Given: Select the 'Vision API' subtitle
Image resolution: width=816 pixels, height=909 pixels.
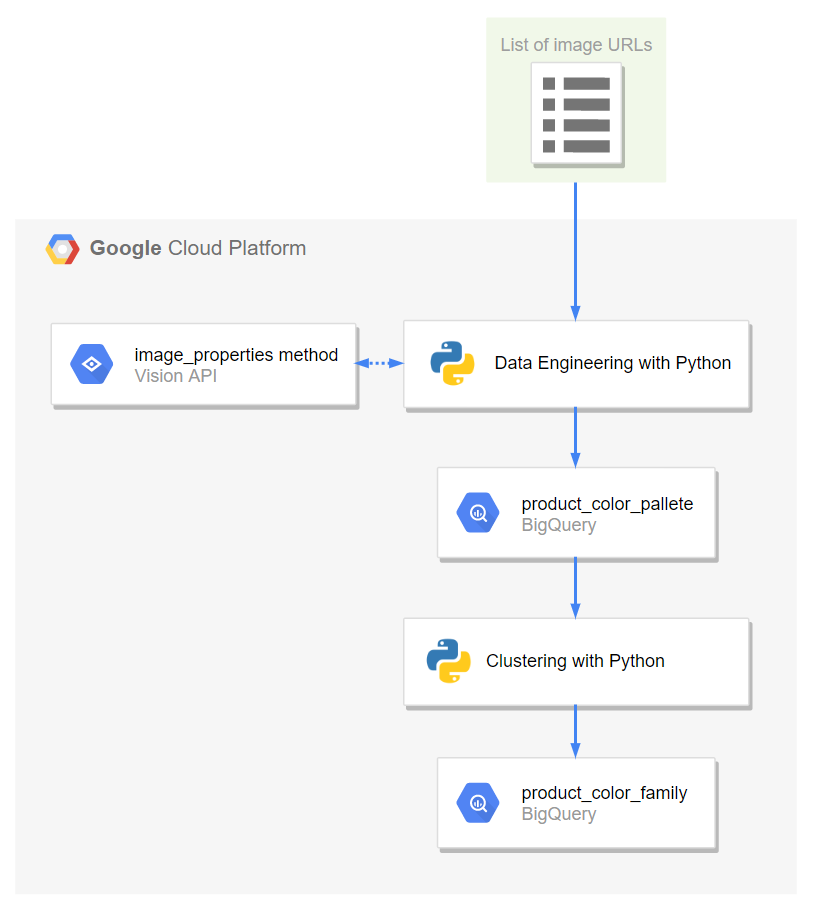Looking at the screenshot, I should [x=176, y=376].
